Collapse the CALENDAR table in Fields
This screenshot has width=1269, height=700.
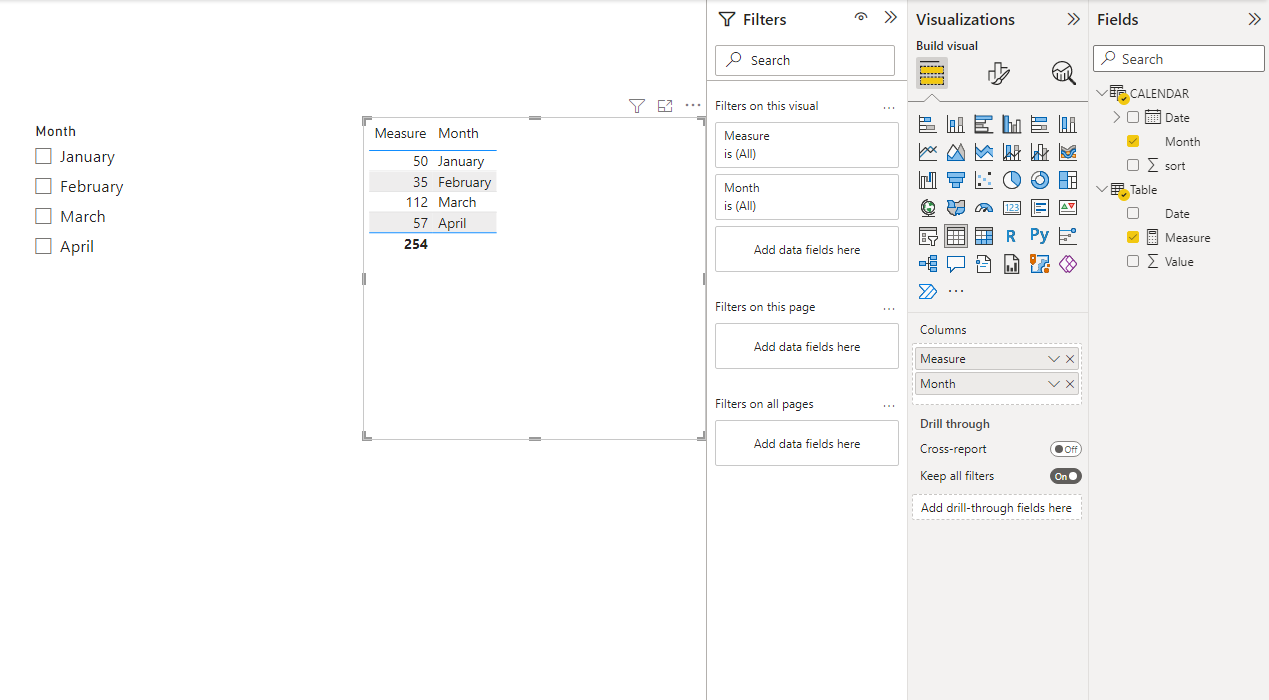point(1102,93)
